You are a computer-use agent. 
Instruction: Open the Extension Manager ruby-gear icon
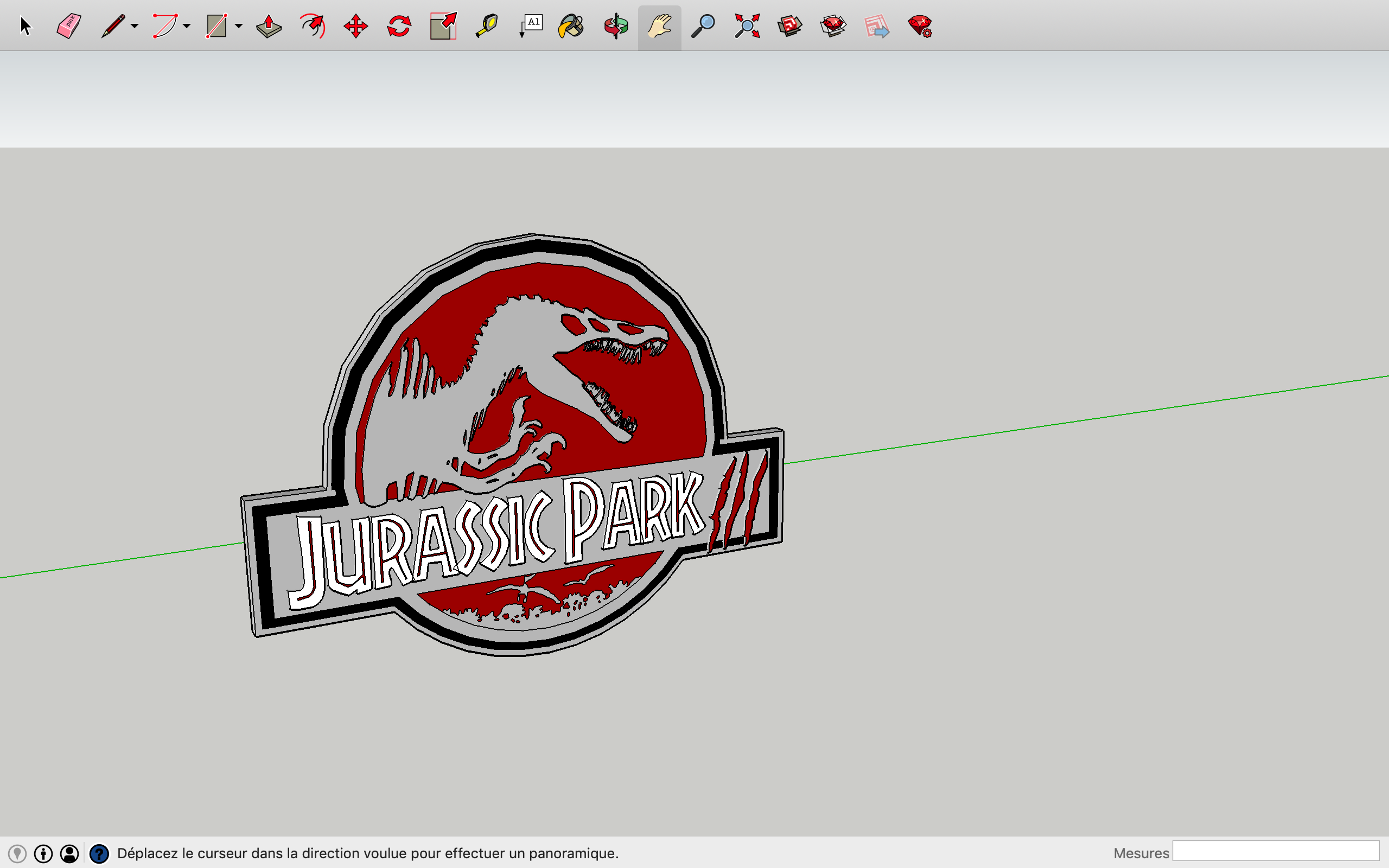click(920, 27)
